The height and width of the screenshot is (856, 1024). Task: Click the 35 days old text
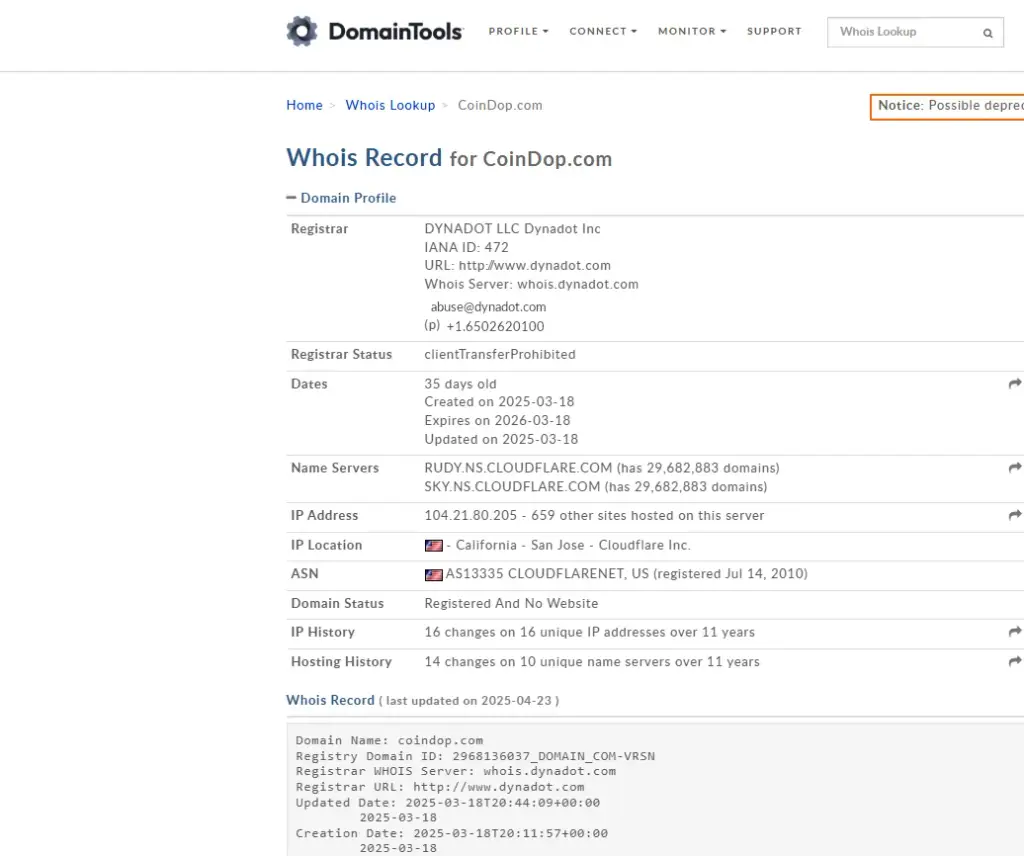460,384
